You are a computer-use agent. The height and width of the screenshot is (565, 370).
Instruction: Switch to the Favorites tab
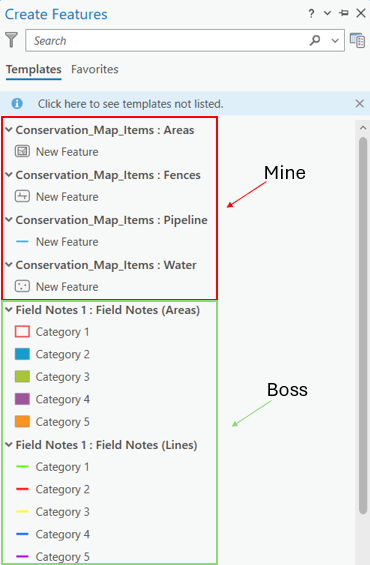[95, 69]
